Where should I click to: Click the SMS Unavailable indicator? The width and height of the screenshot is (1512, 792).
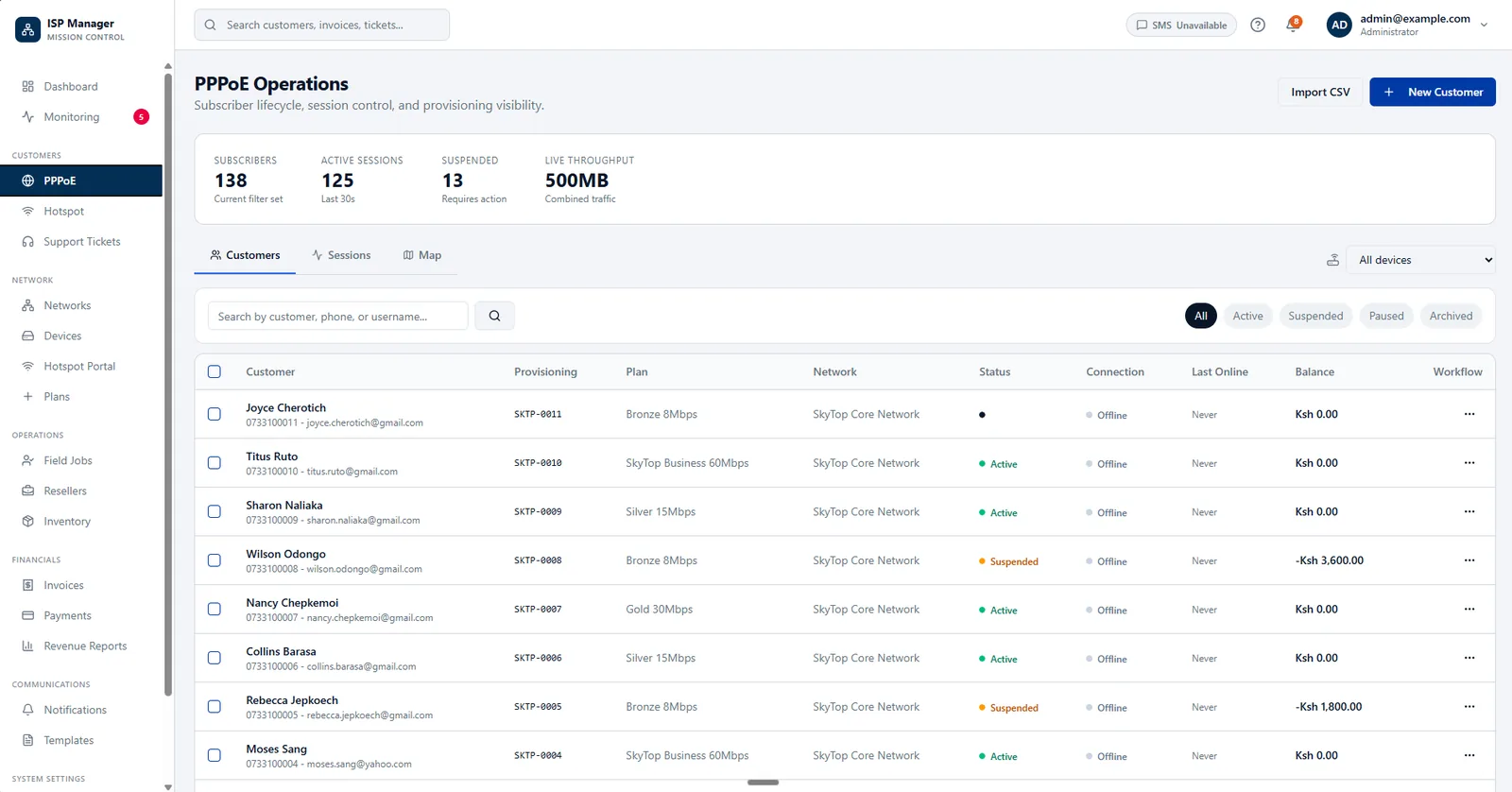click(x=1181, y=26)
